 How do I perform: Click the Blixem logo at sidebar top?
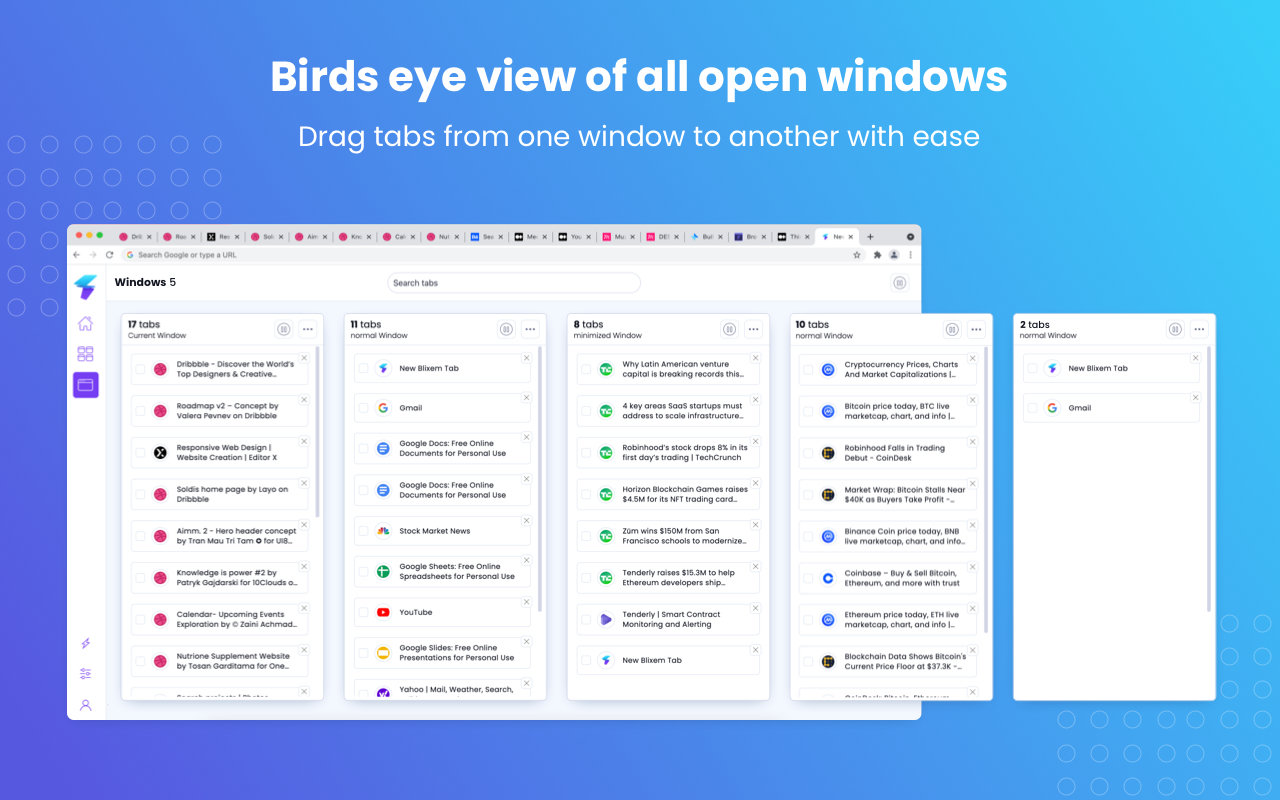point(85,286)
